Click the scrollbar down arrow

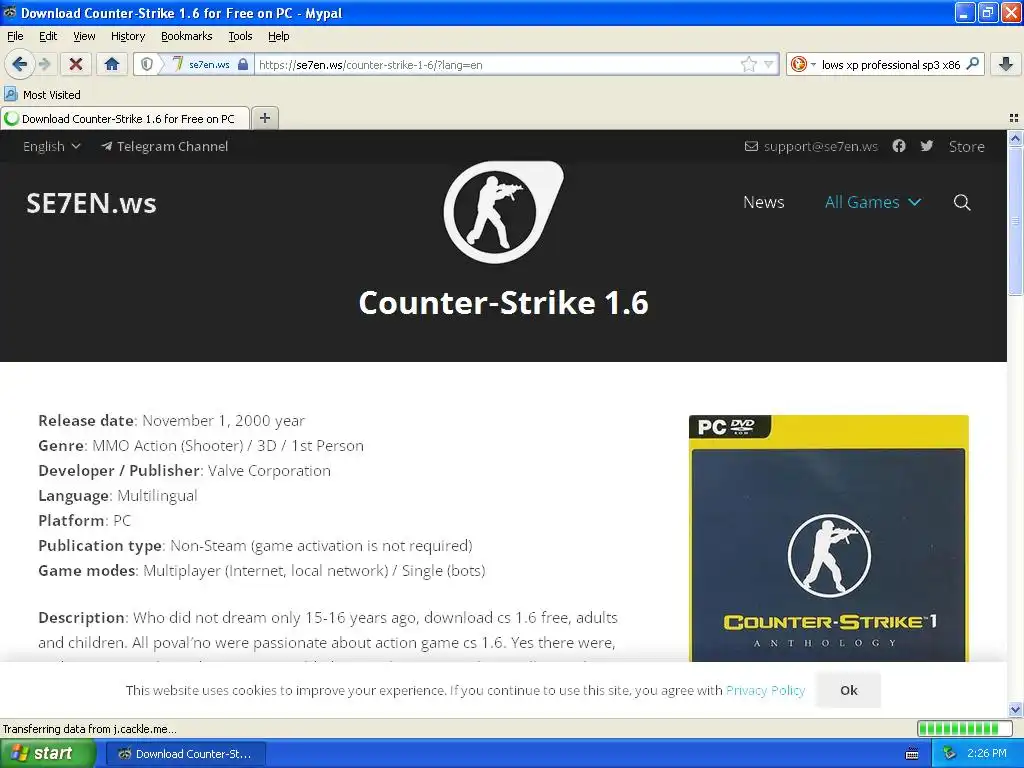tap(1015, 709)
